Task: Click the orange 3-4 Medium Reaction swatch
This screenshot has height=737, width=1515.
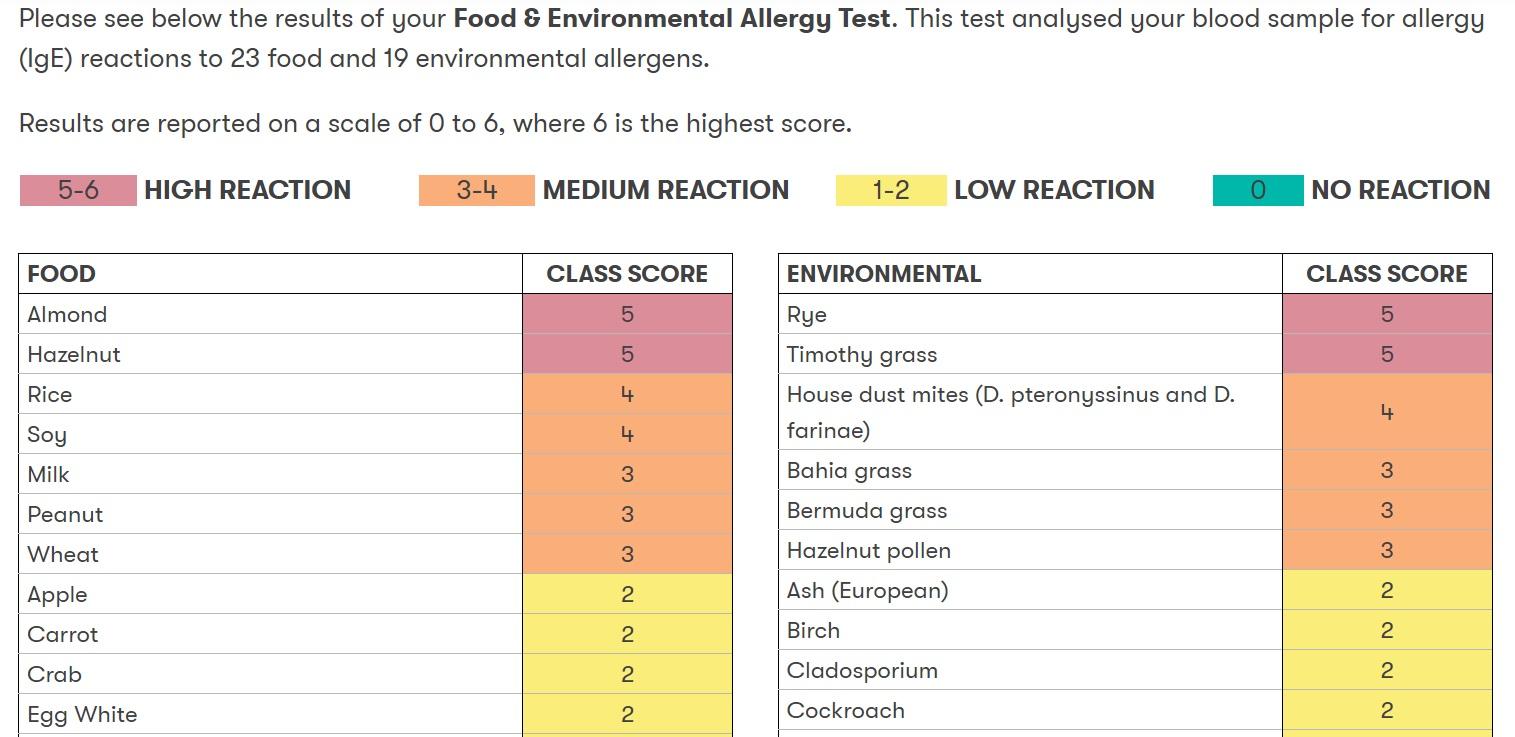Action: 477,190
